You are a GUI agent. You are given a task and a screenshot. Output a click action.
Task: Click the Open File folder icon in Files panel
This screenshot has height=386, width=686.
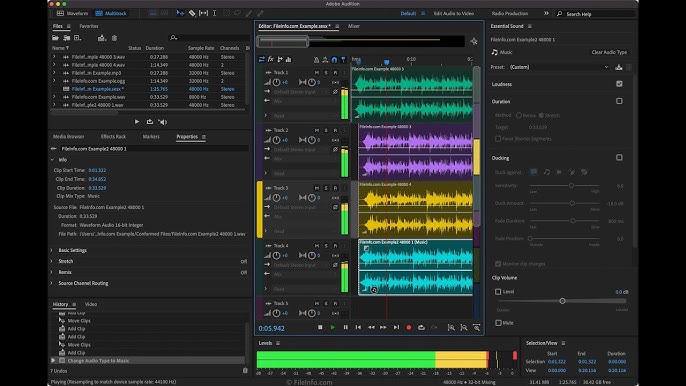[x=56, y=38]
